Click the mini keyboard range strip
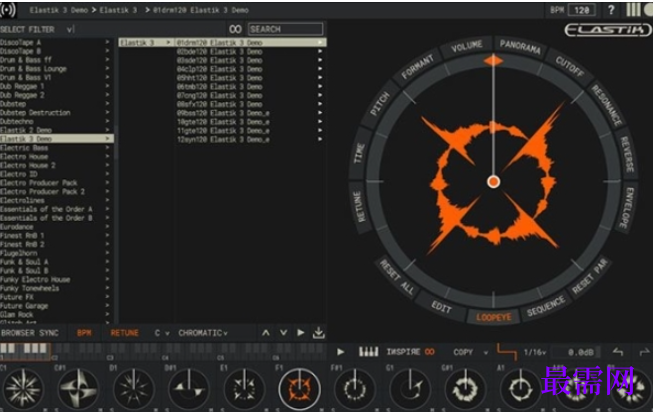The image size is (653, 412). 162,350
